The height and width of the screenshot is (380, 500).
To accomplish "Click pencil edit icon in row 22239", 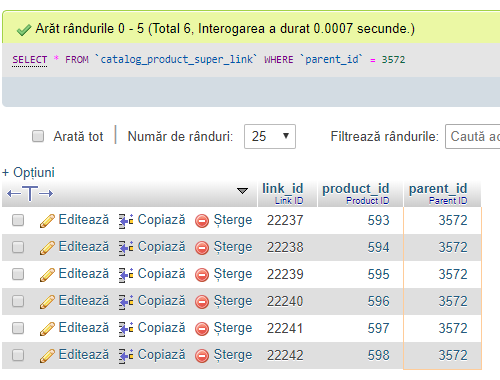I will tap(47, 275).
